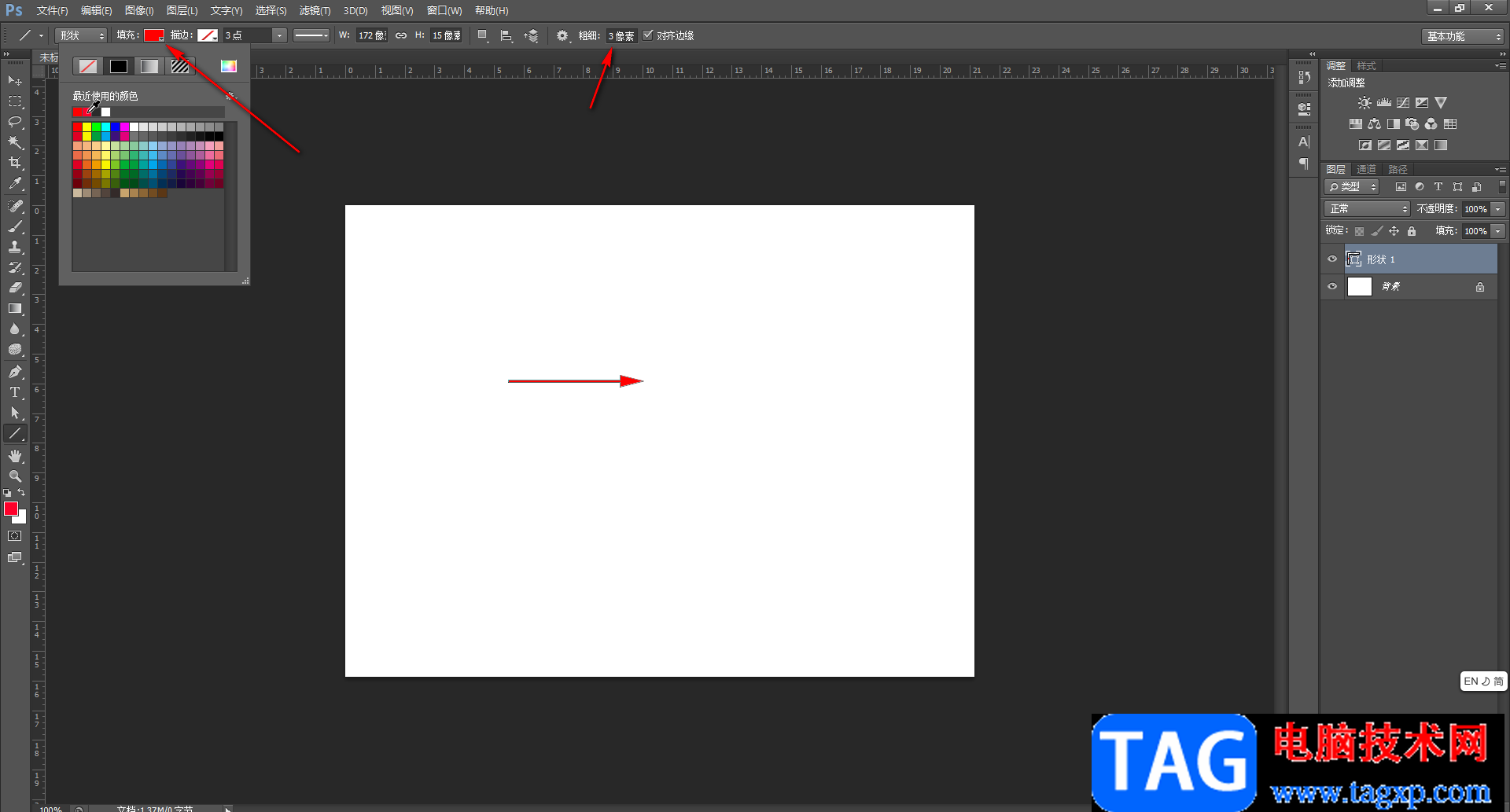Choose the pattern fill button
The width and height of the screenshot is (1510, 812).
coord(180,67)
